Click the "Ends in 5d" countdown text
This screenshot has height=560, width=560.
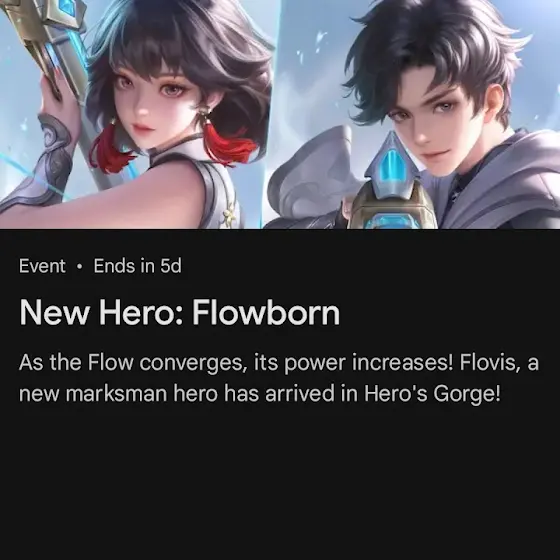(x=138, y=266)
